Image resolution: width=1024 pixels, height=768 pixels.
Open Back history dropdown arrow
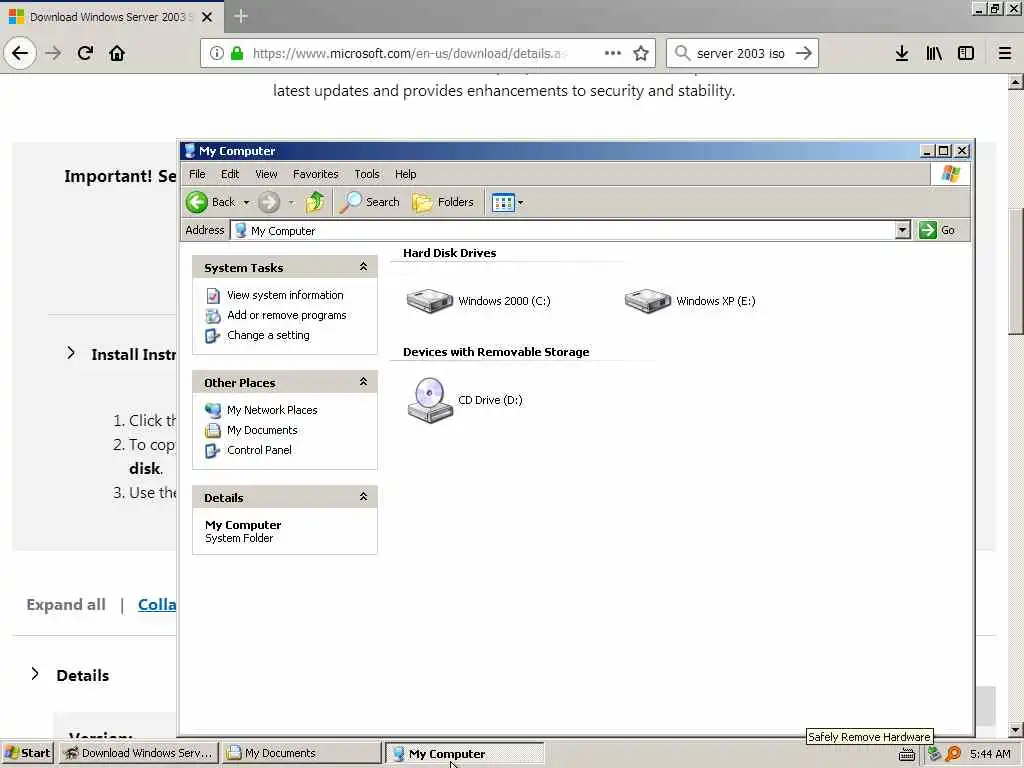(x=246, y=202)
